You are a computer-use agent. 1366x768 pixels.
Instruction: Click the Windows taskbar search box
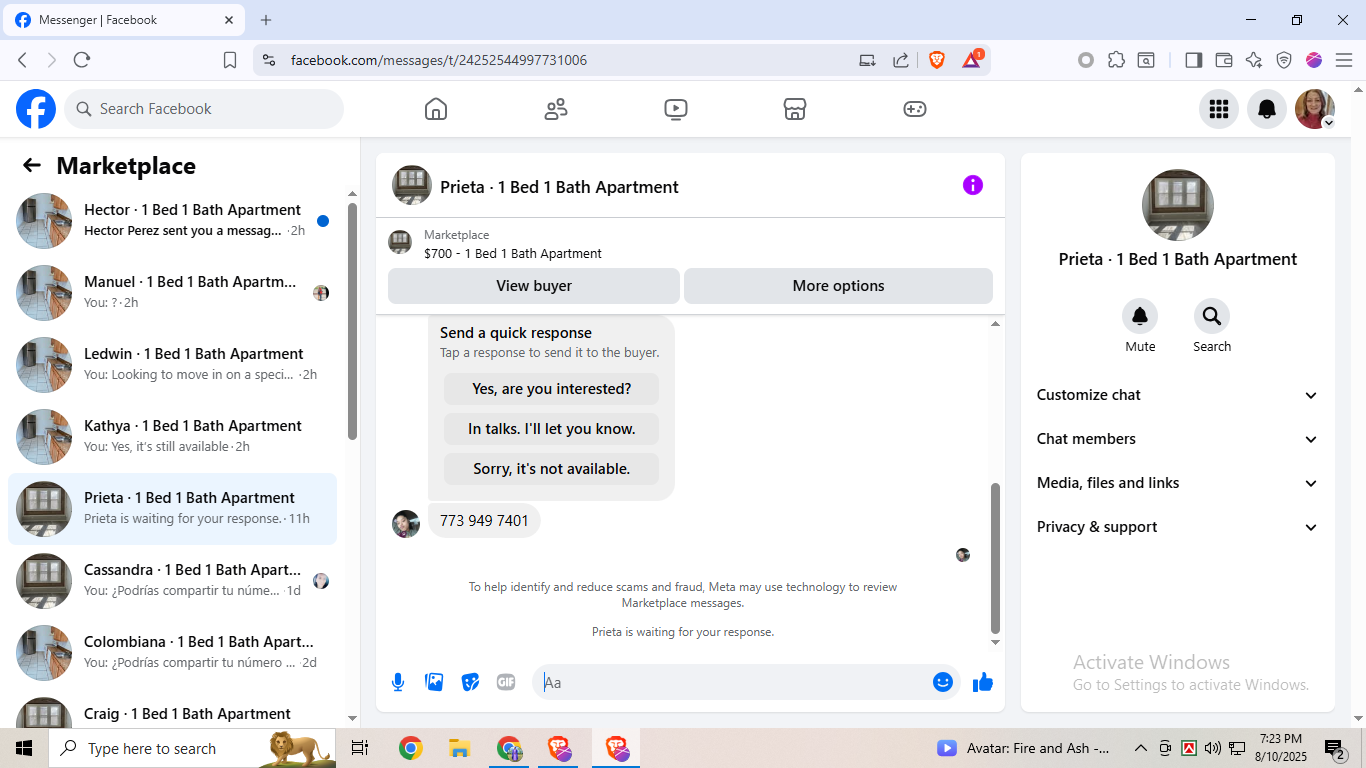tap(192, 748)
